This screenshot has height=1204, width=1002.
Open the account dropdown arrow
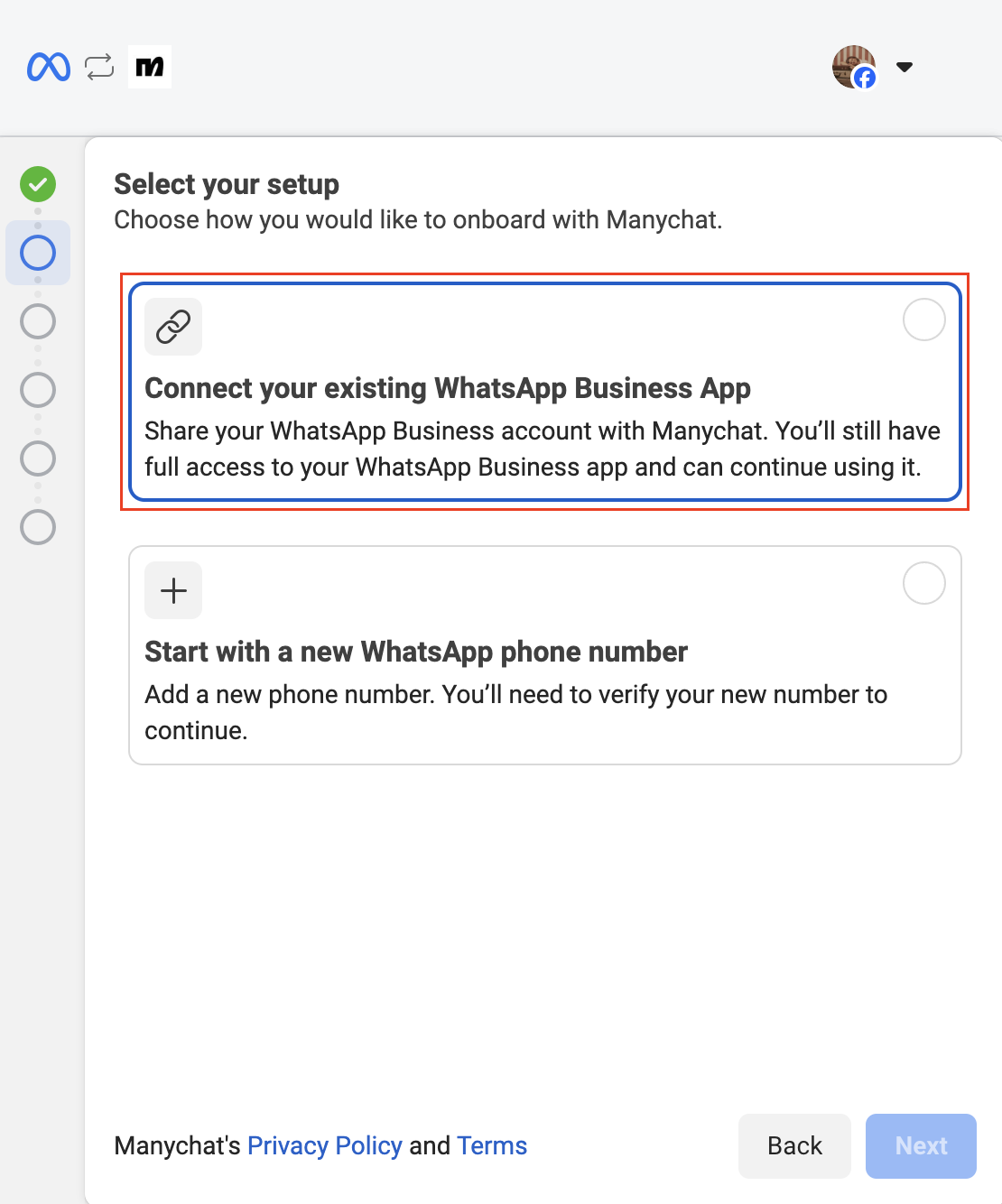pyautogui.click(x=904, y=67)
